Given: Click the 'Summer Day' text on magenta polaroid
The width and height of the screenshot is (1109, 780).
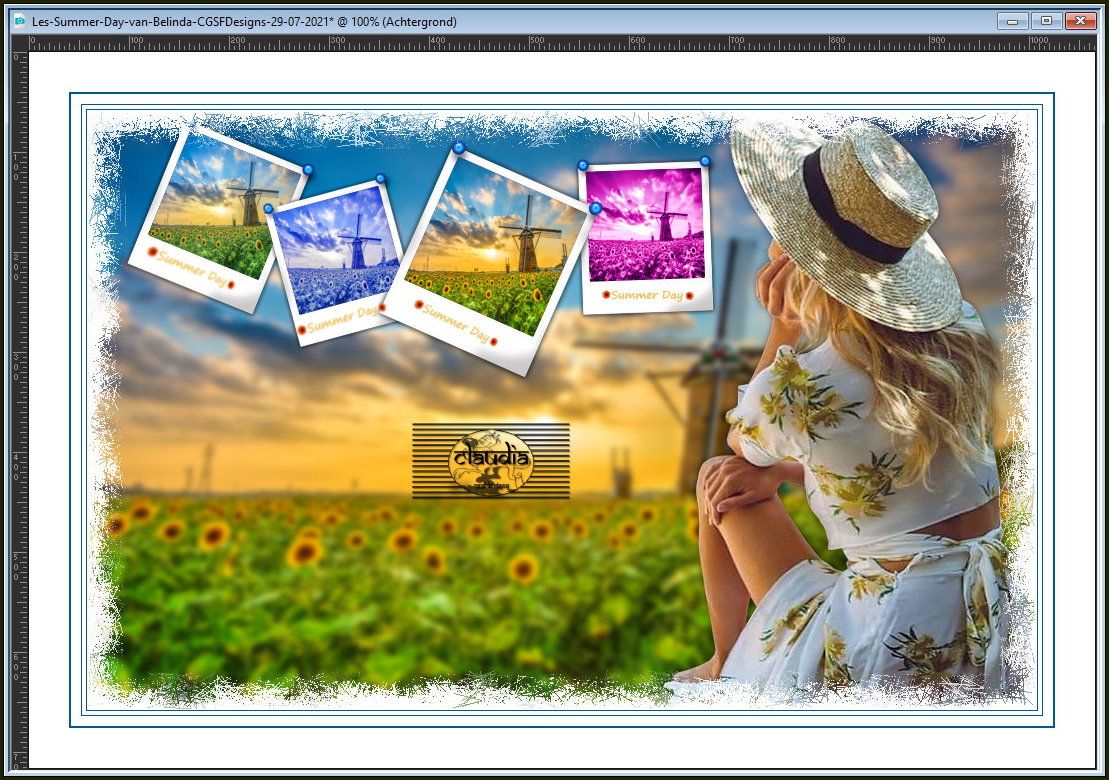Looking at the screenshot, I should 647,295.
